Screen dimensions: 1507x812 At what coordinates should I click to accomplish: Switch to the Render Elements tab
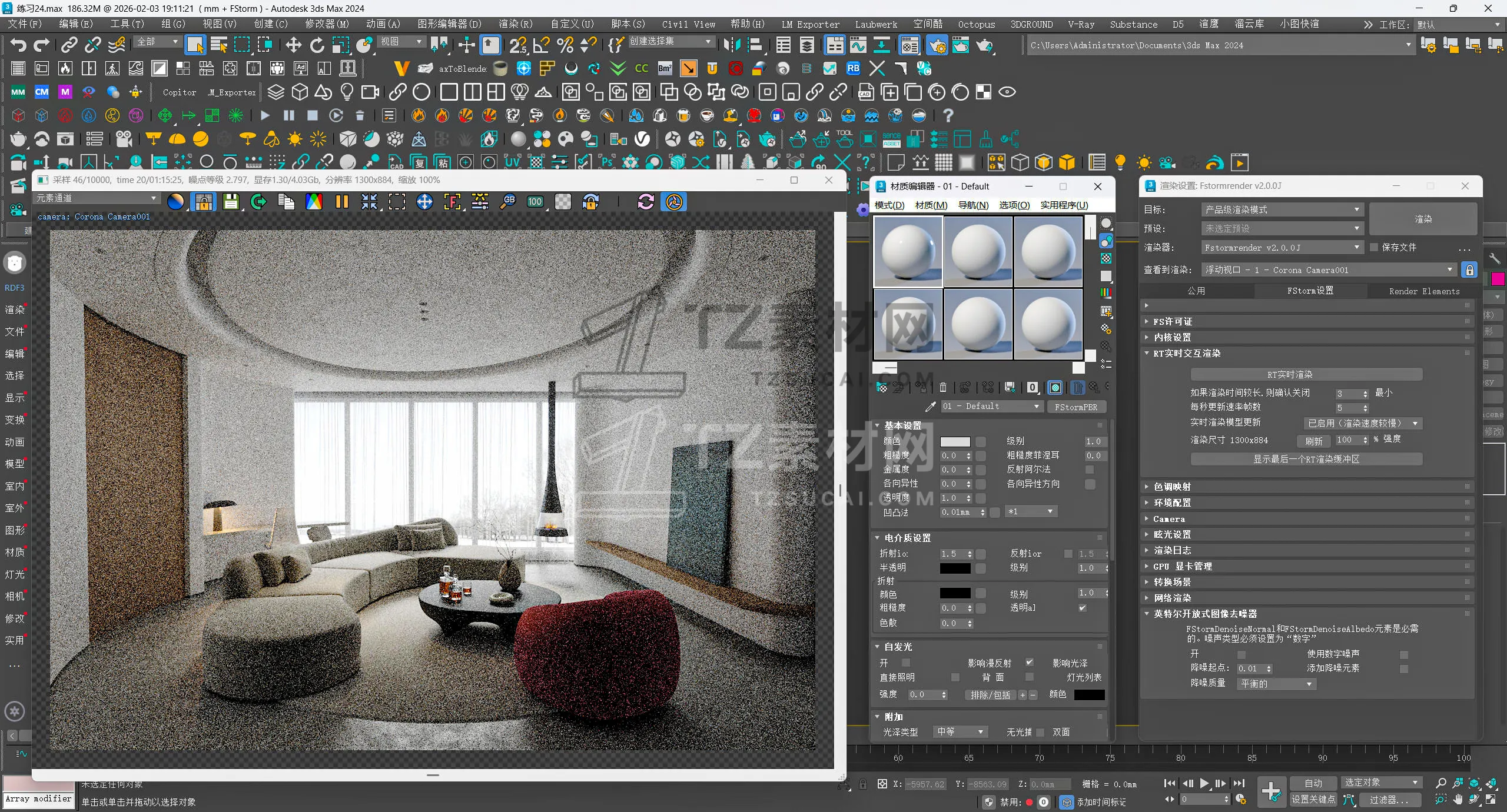click(1424, 291)
